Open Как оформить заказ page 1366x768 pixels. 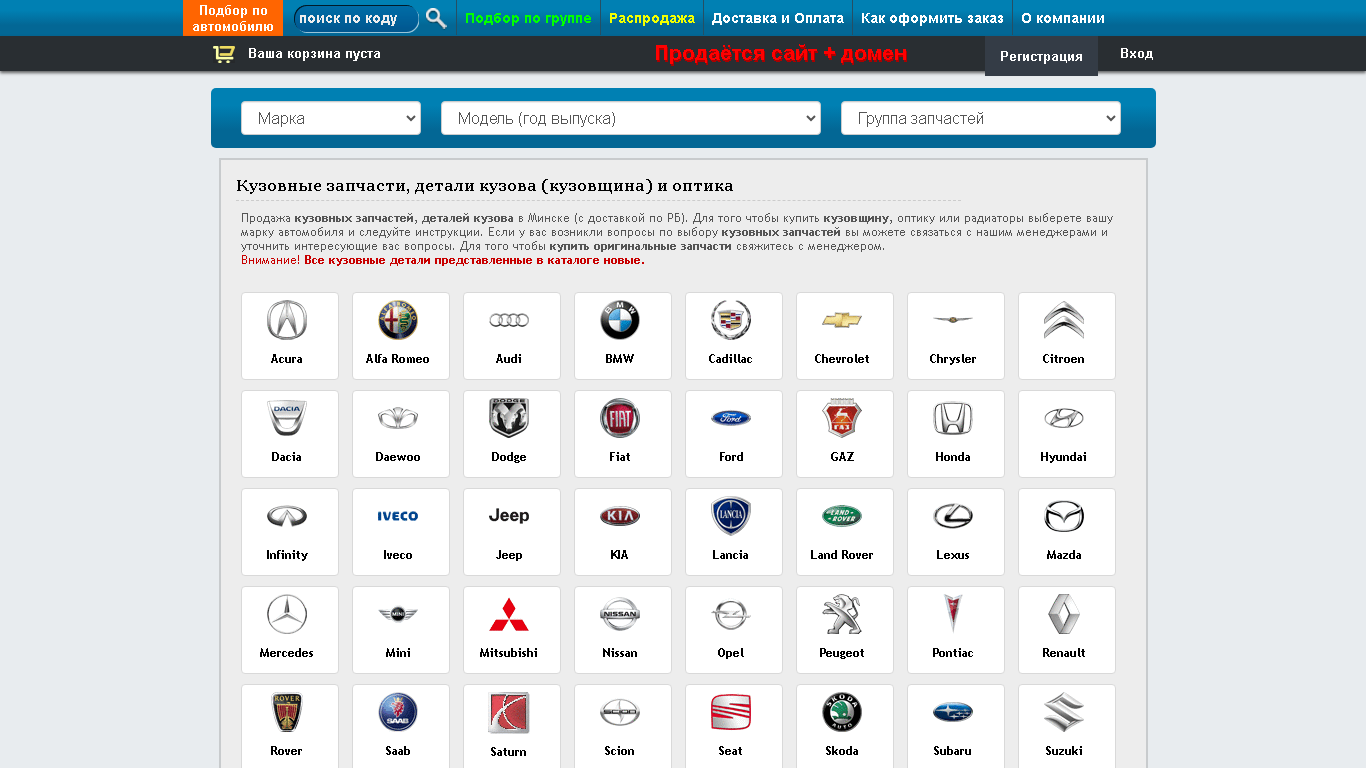click(x=932, y=18)
